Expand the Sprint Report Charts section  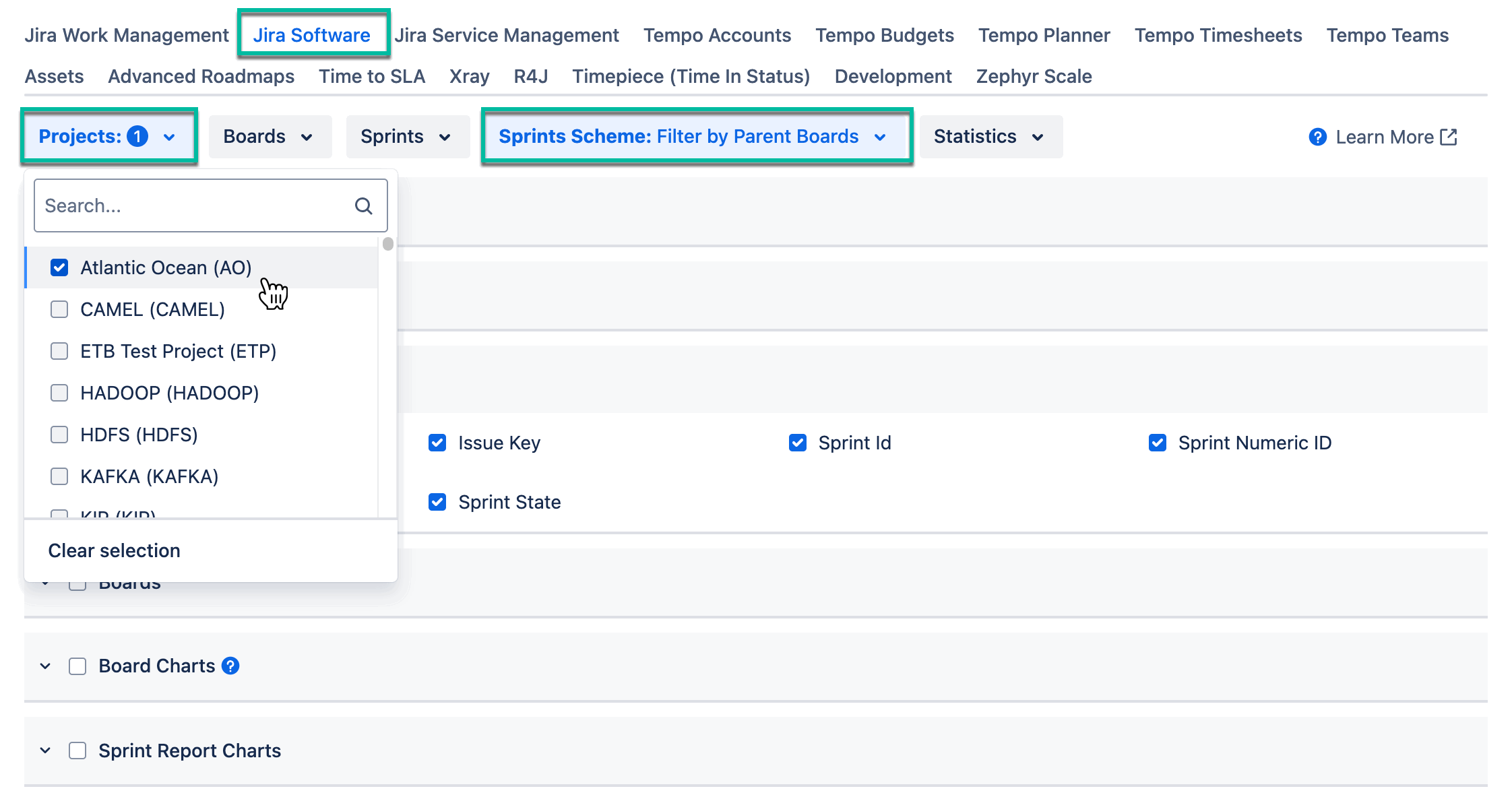point(44,750)
